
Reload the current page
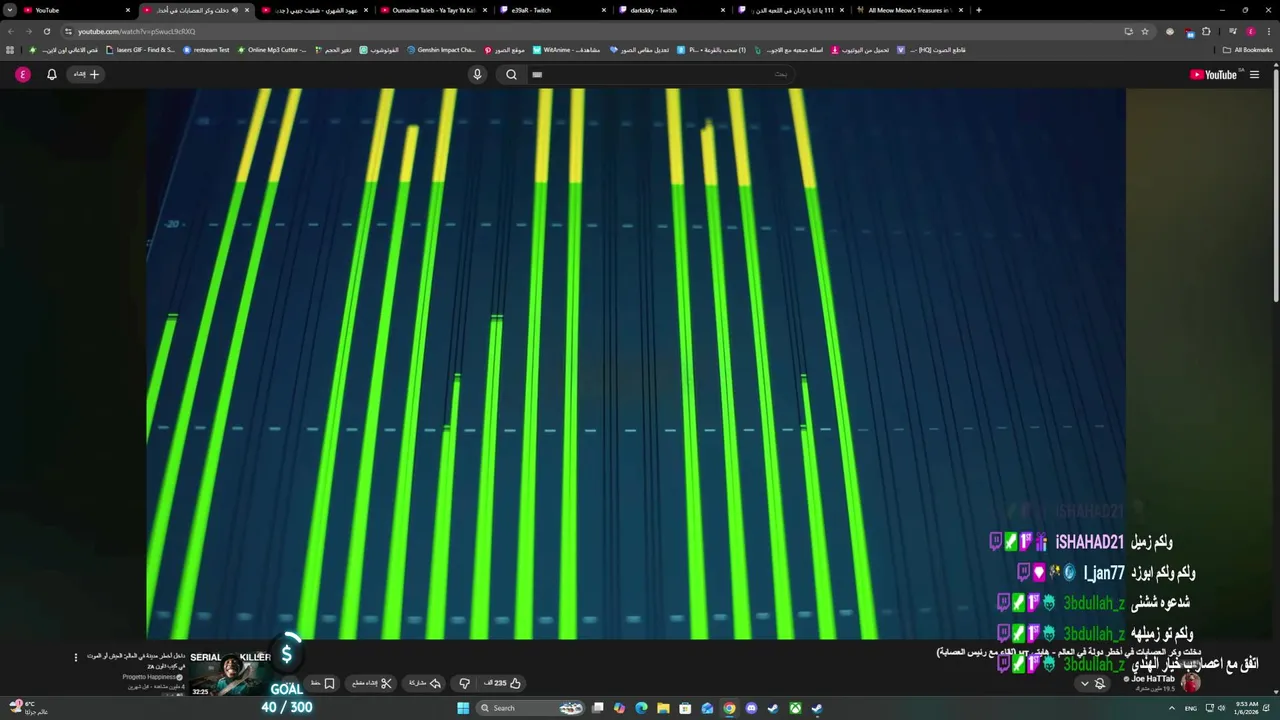(x=46, y=31)
